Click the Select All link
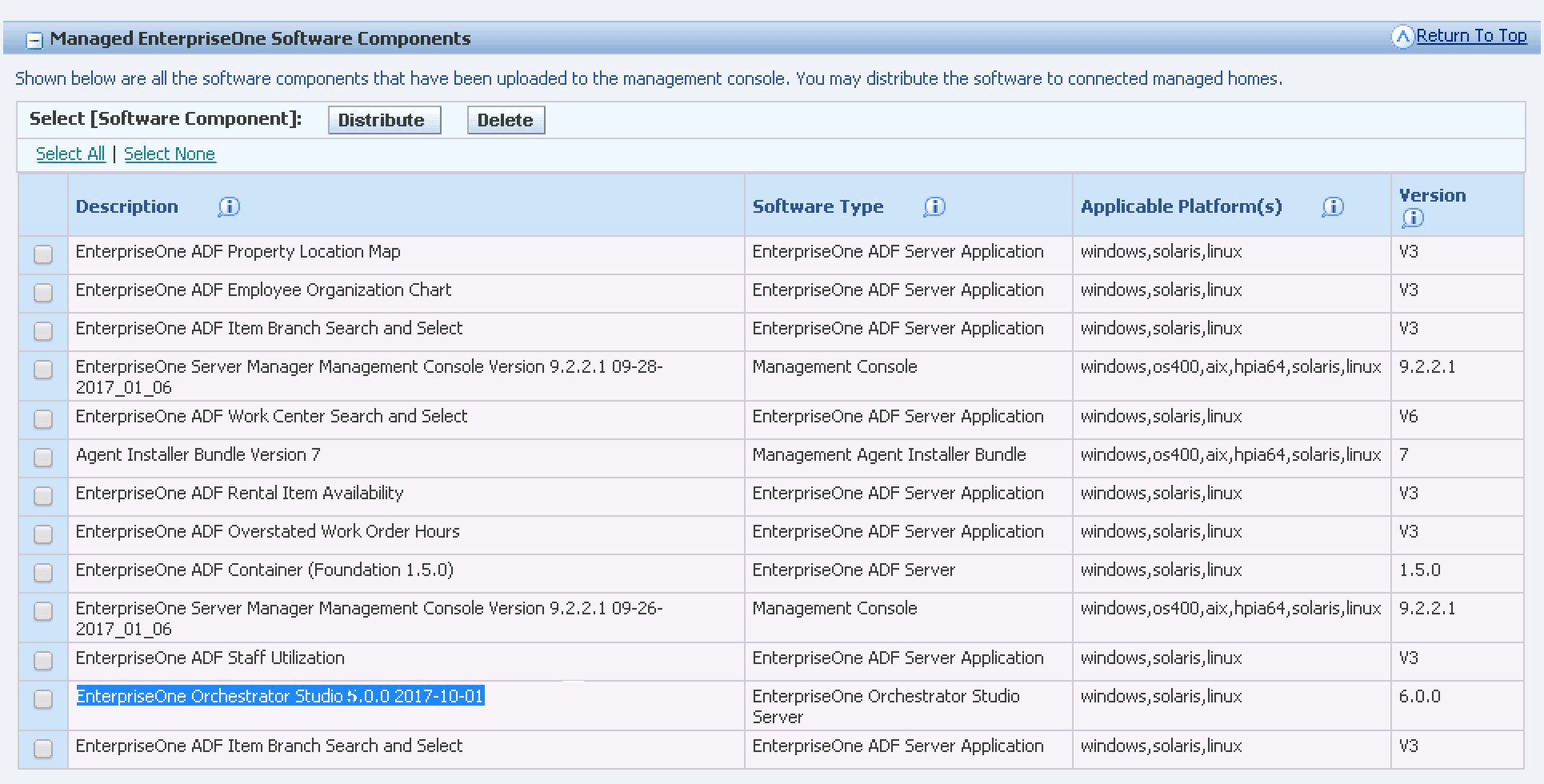Screen dimensions: 1544x784 click(70, 154)
